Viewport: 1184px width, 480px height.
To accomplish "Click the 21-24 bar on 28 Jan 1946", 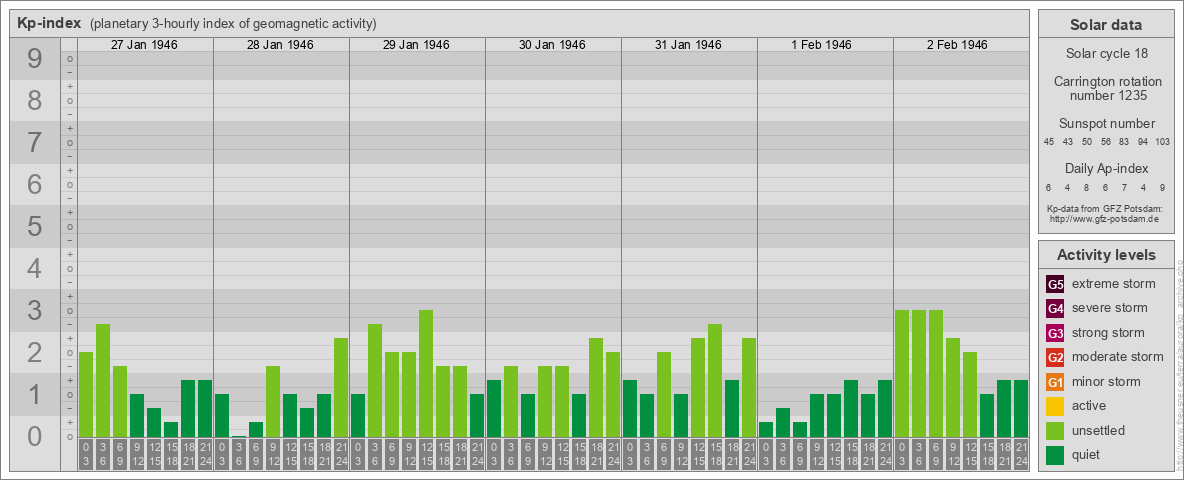I will click(341, 387).
